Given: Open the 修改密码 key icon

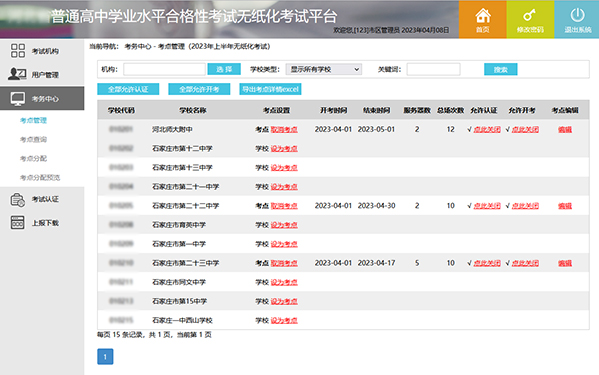Looking at the screenshot, I should [x=529, y=15].
